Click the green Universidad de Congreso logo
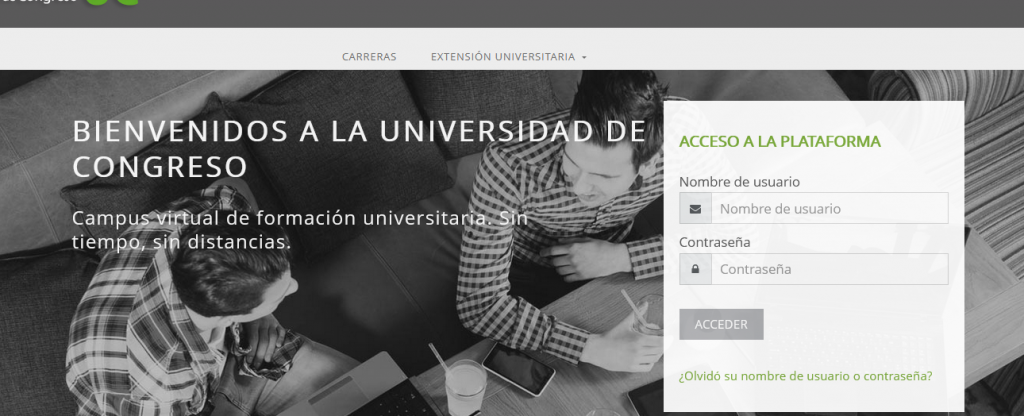This screenshot has width=1024, height=416. (x=111, y=2)
